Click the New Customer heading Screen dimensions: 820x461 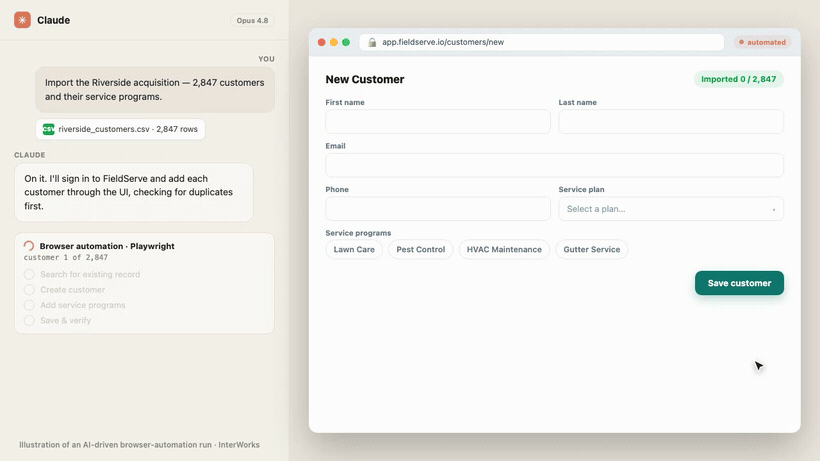click(x=365, y=79)
